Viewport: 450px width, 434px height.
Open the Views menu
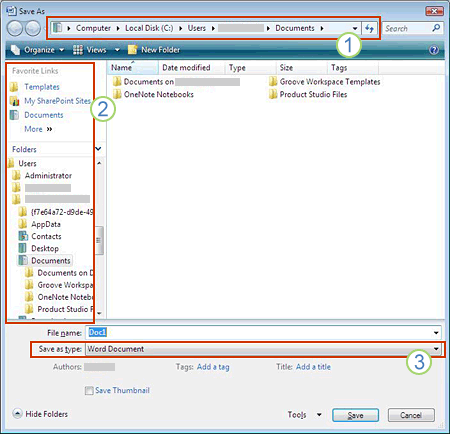pos(96,50)
